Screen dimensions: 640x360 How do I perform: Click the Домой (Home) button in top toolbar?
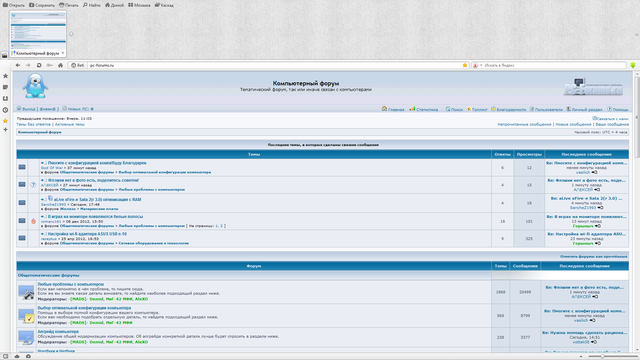114,5
